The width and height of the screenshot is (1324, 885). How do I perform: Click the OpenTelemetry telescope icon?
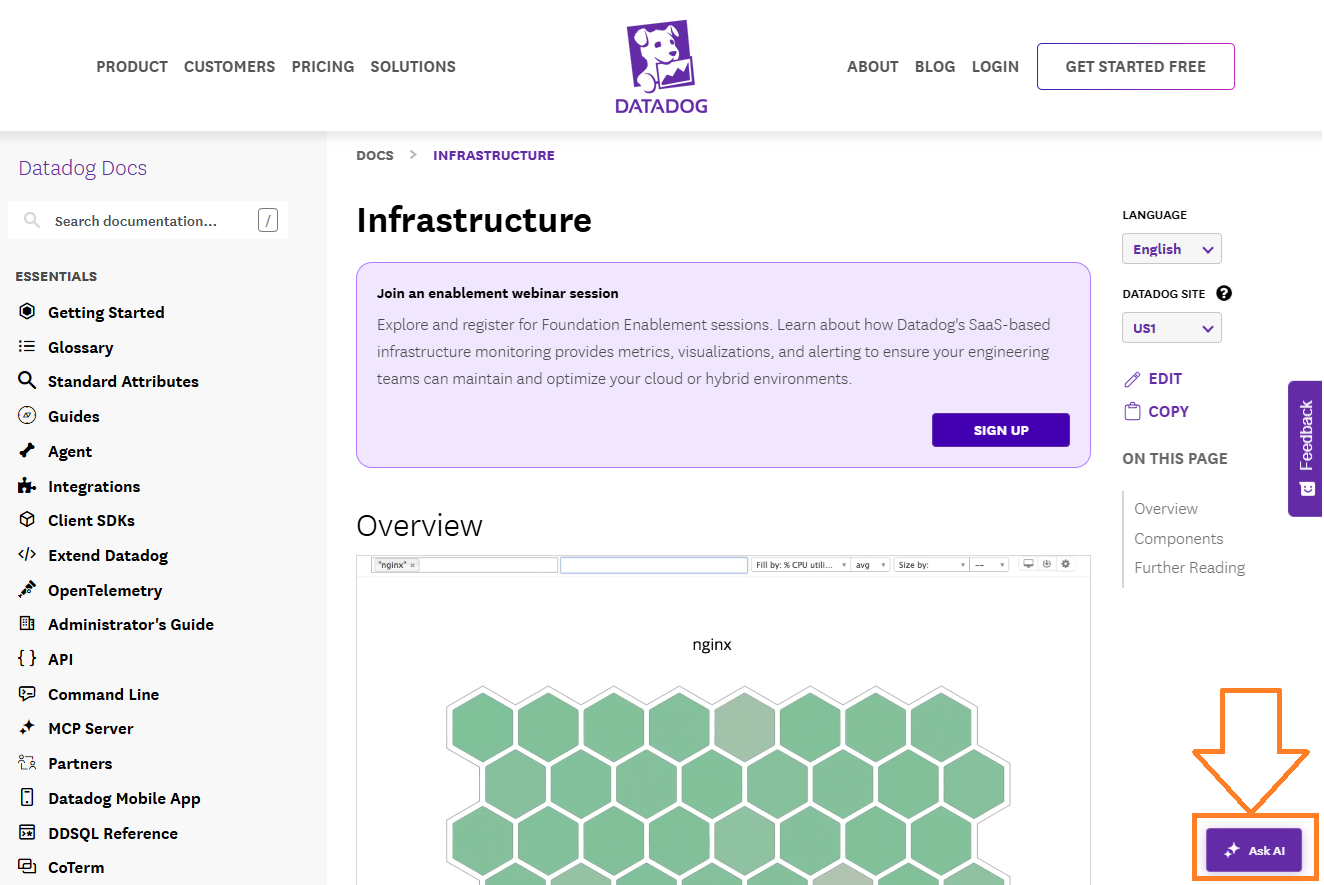27,590
